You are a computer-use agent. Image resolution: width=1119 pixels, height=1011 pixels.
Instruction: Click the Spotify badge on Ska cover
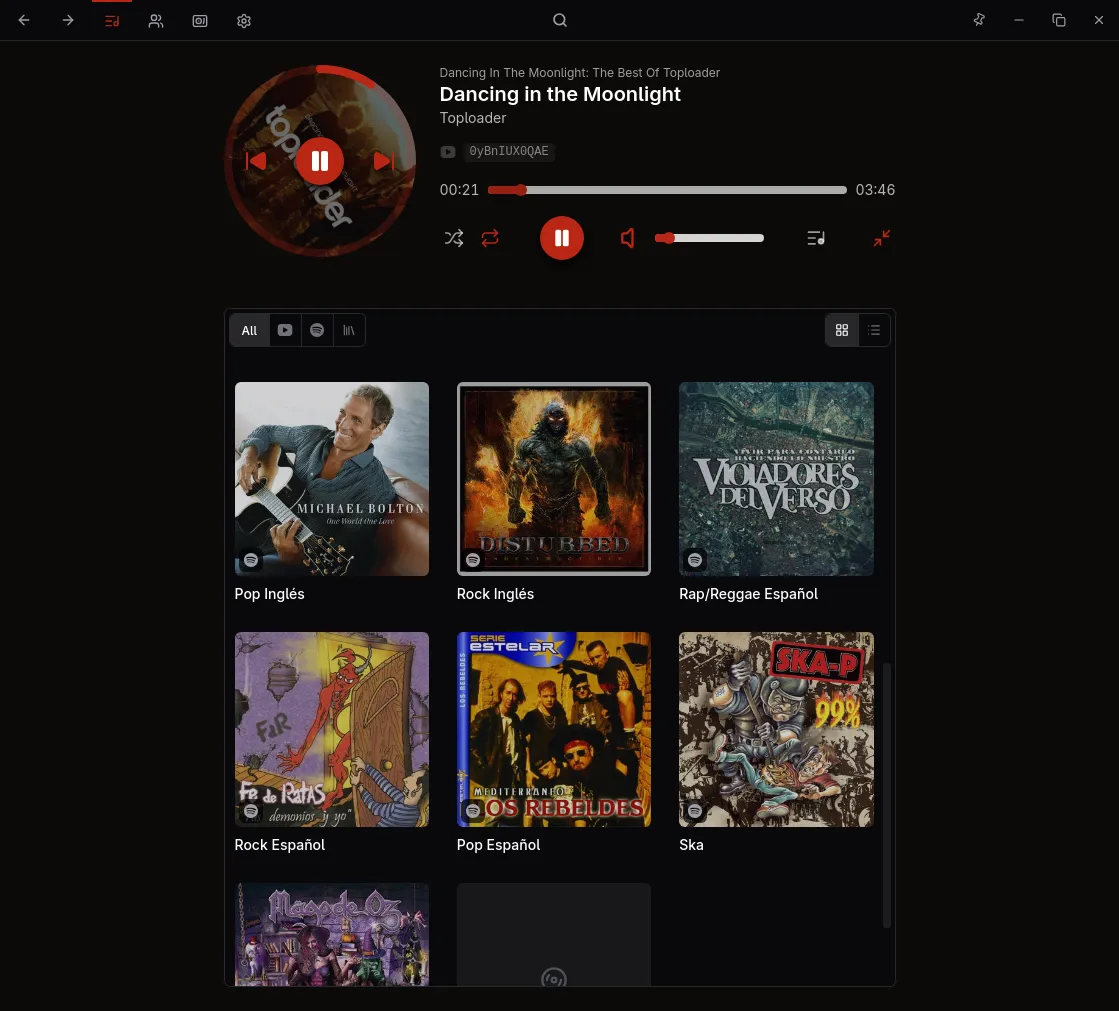coord(695,811)
